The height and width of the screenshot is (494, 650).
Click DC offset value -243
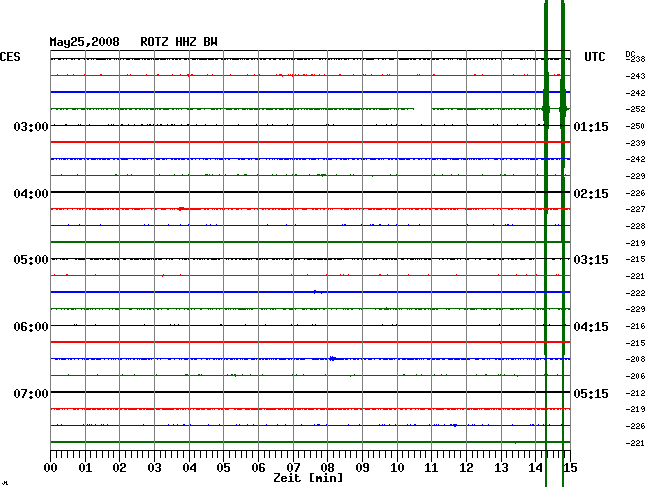(x=635, y=76)
